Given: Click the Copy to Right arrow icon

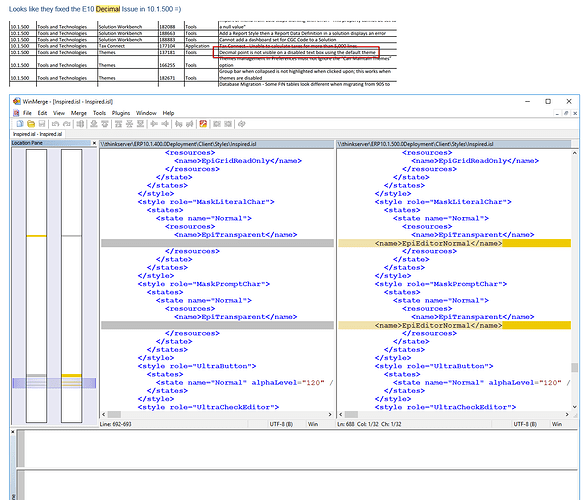Looking at the screenshot, I should (154, 124).
